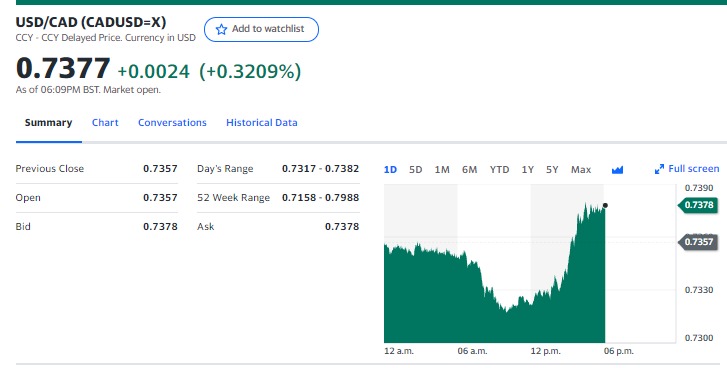The image size is (727, 368).
Task: Switch to the Chart tab
Action: click(x=105, y=123)
